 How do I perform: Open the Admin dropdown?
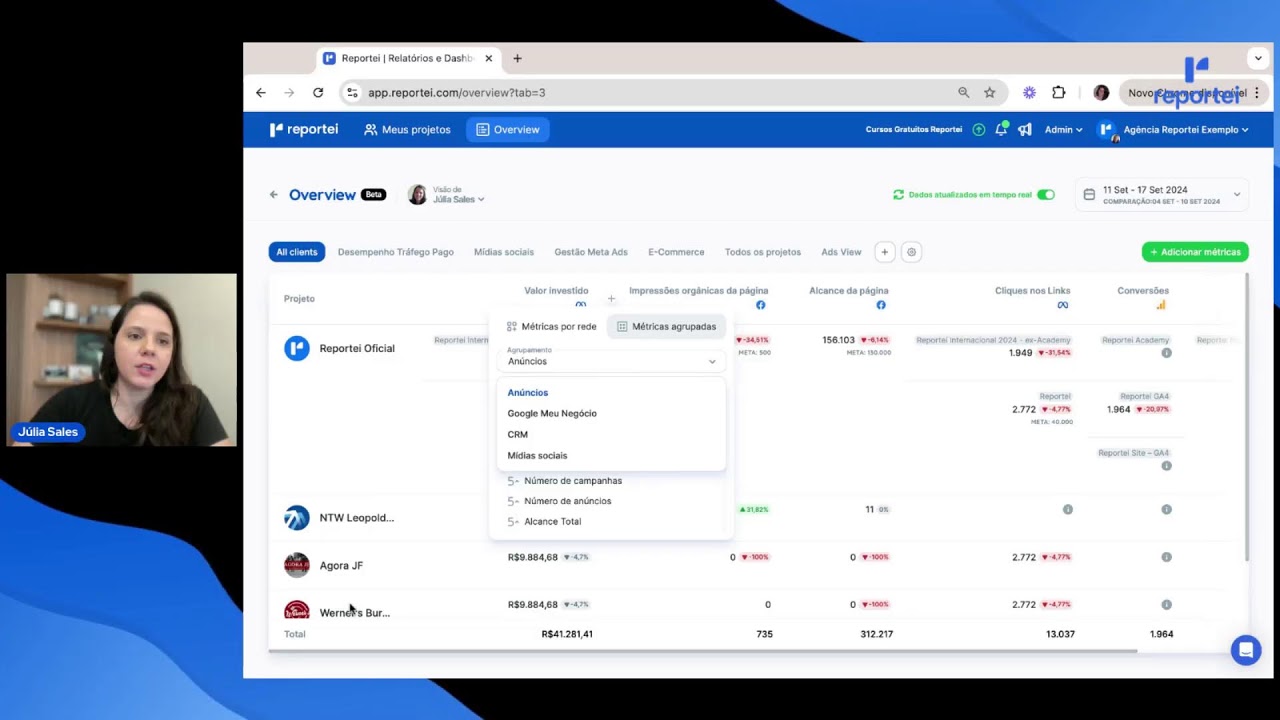[1063, 129]
